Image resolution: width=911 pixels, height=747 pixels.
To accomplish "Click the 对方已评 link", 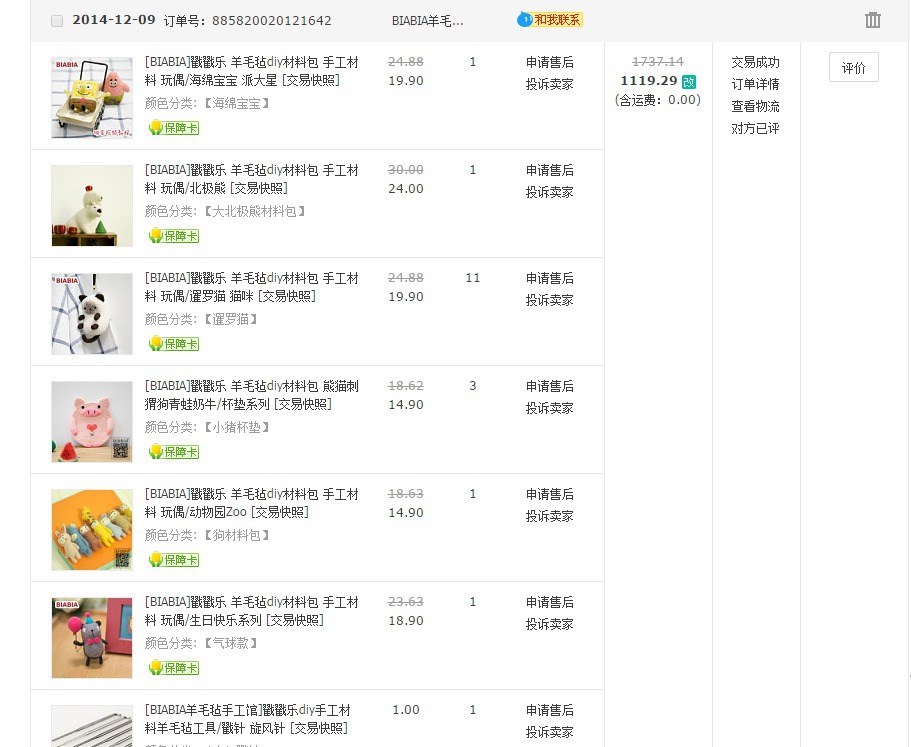I will pyautogui.click(x=755, y=128).
